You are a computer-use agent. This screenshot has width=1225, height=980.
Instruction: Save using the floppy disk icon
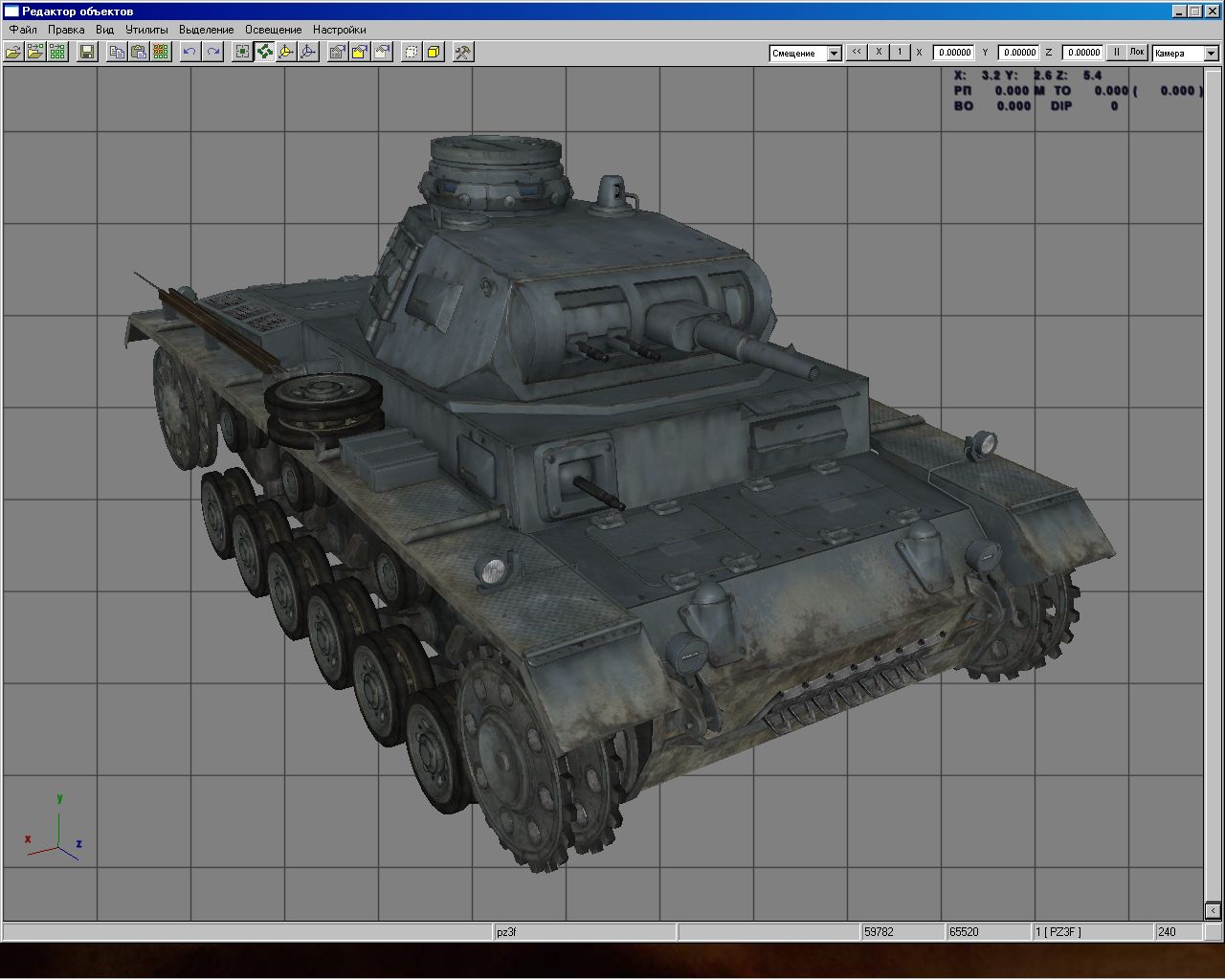pyautogui.click(x=86, y=53)
